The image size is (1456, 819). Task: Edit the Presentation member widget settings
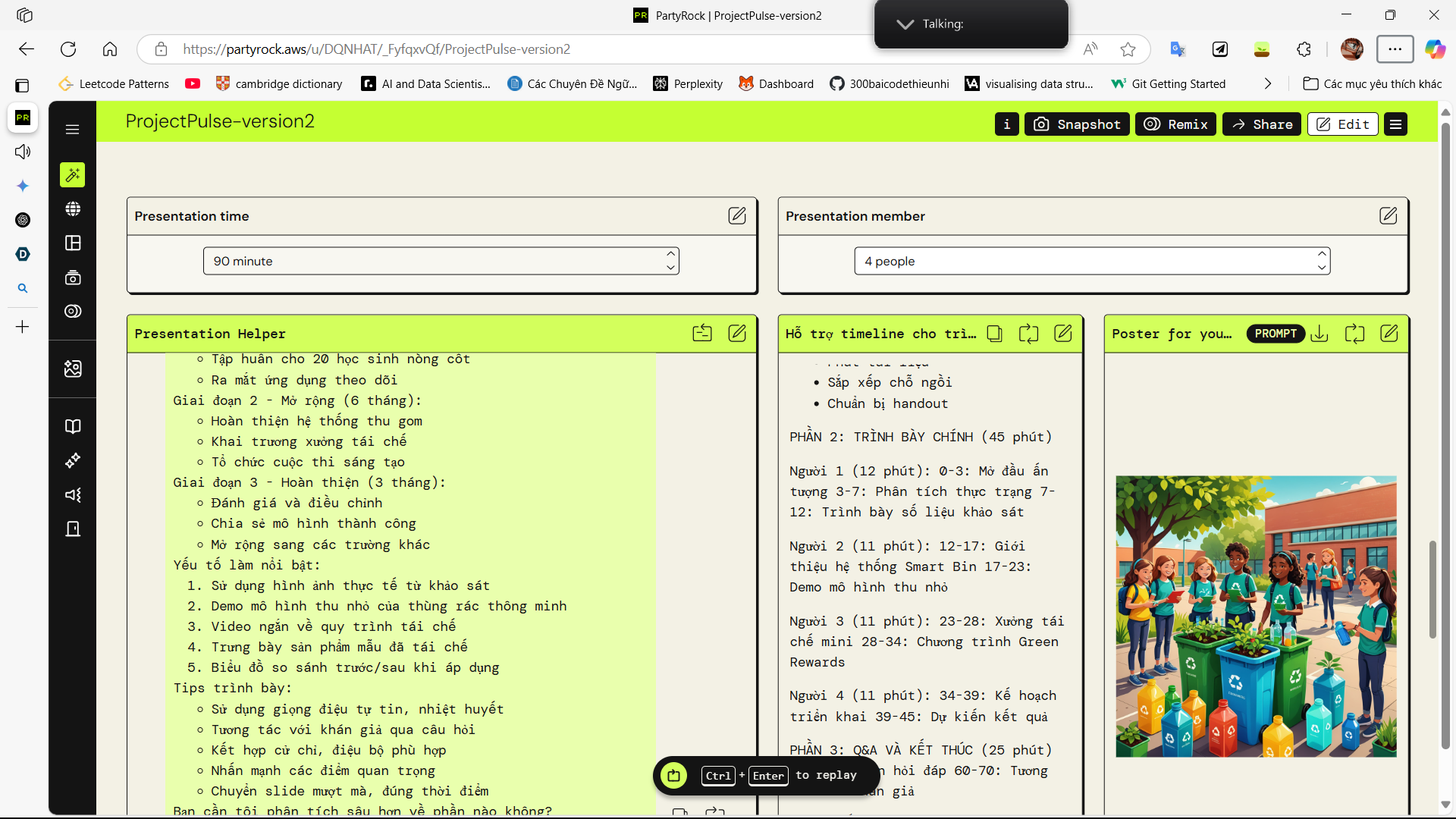1389,215
